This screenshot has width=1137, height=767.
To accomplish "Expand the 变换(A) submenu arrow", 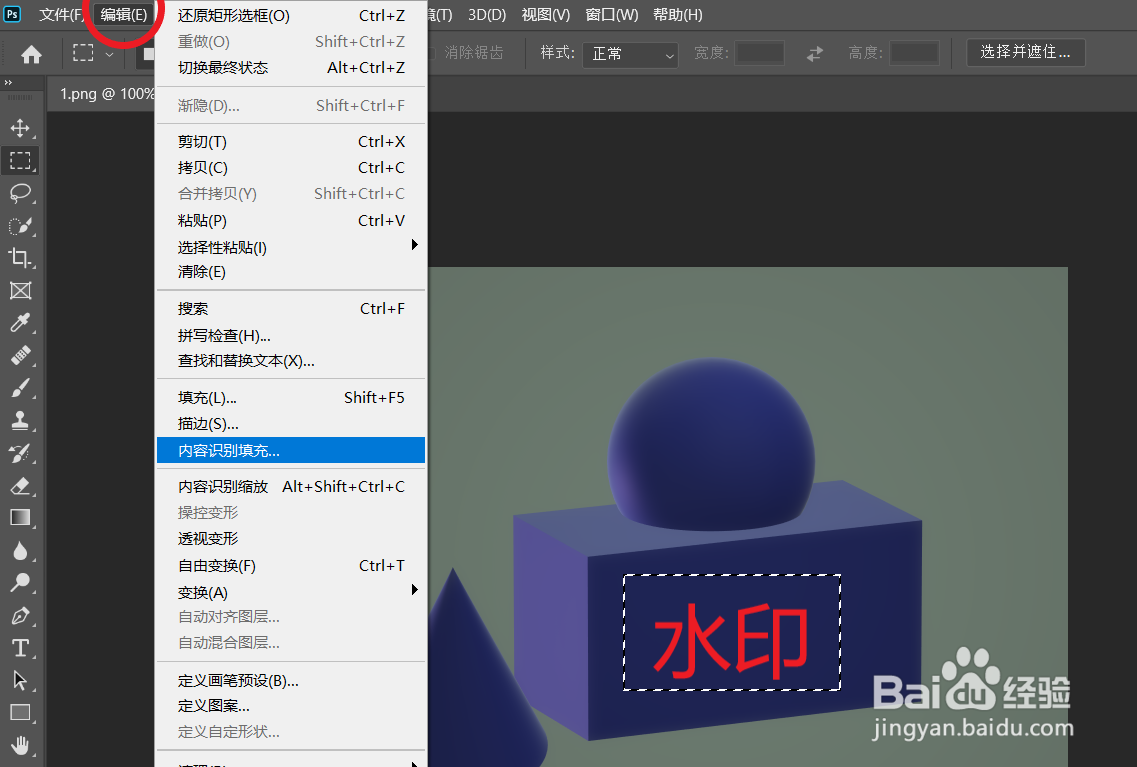I will click(x=414, y=589).
